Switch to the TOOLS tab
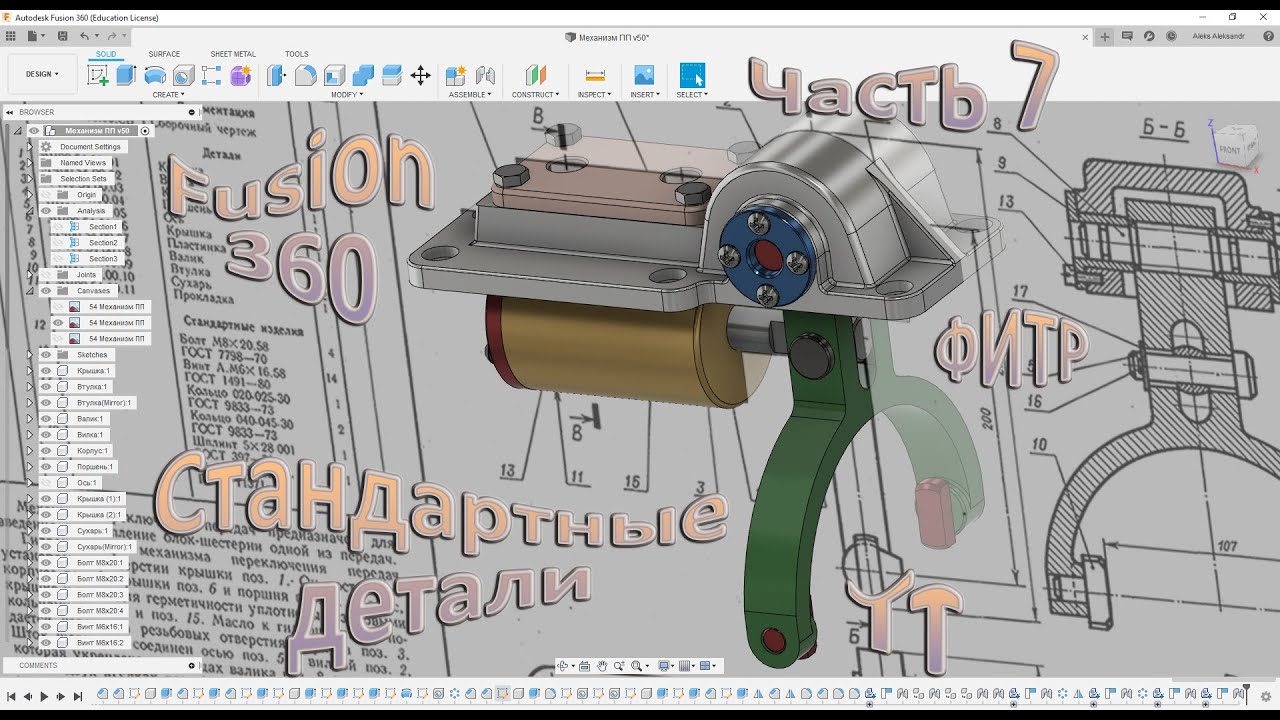This screenshot has height=720, width=1280. click(296, 54)
